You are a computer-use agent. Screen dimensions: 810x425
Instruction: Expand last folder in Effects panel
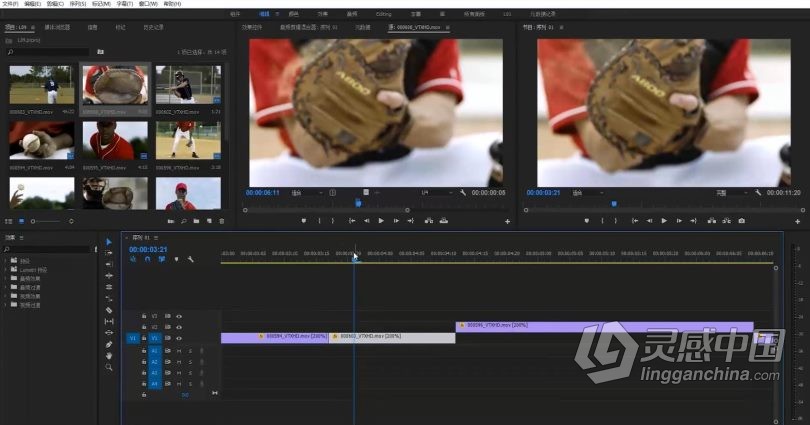tap(6, 305)
